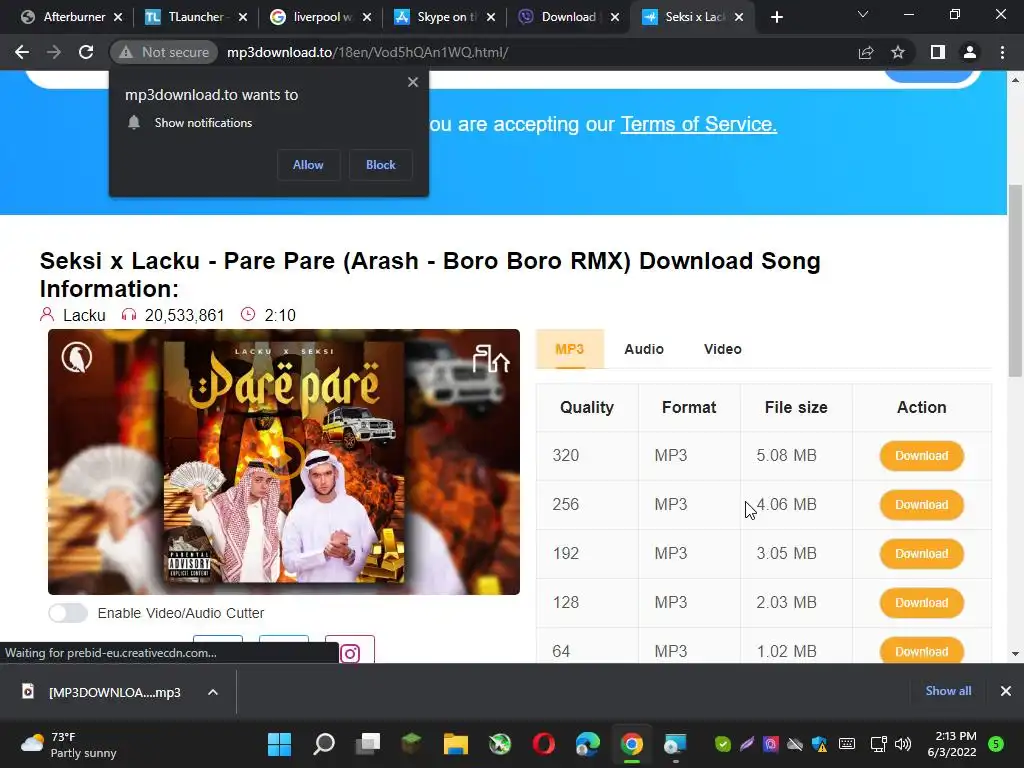Open Chrome's three-dot menu
The image size is (1024, 768).
tap(1002, 52)
